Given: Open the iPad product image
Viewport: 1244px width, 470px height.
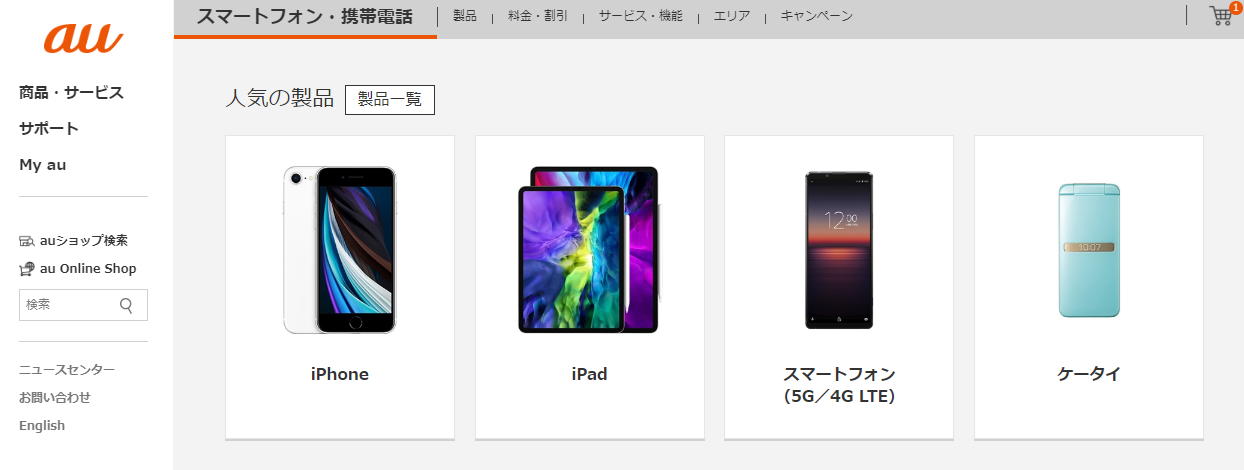Looking at the screenshot, I should pyautogui.click(x=589, y=250).
